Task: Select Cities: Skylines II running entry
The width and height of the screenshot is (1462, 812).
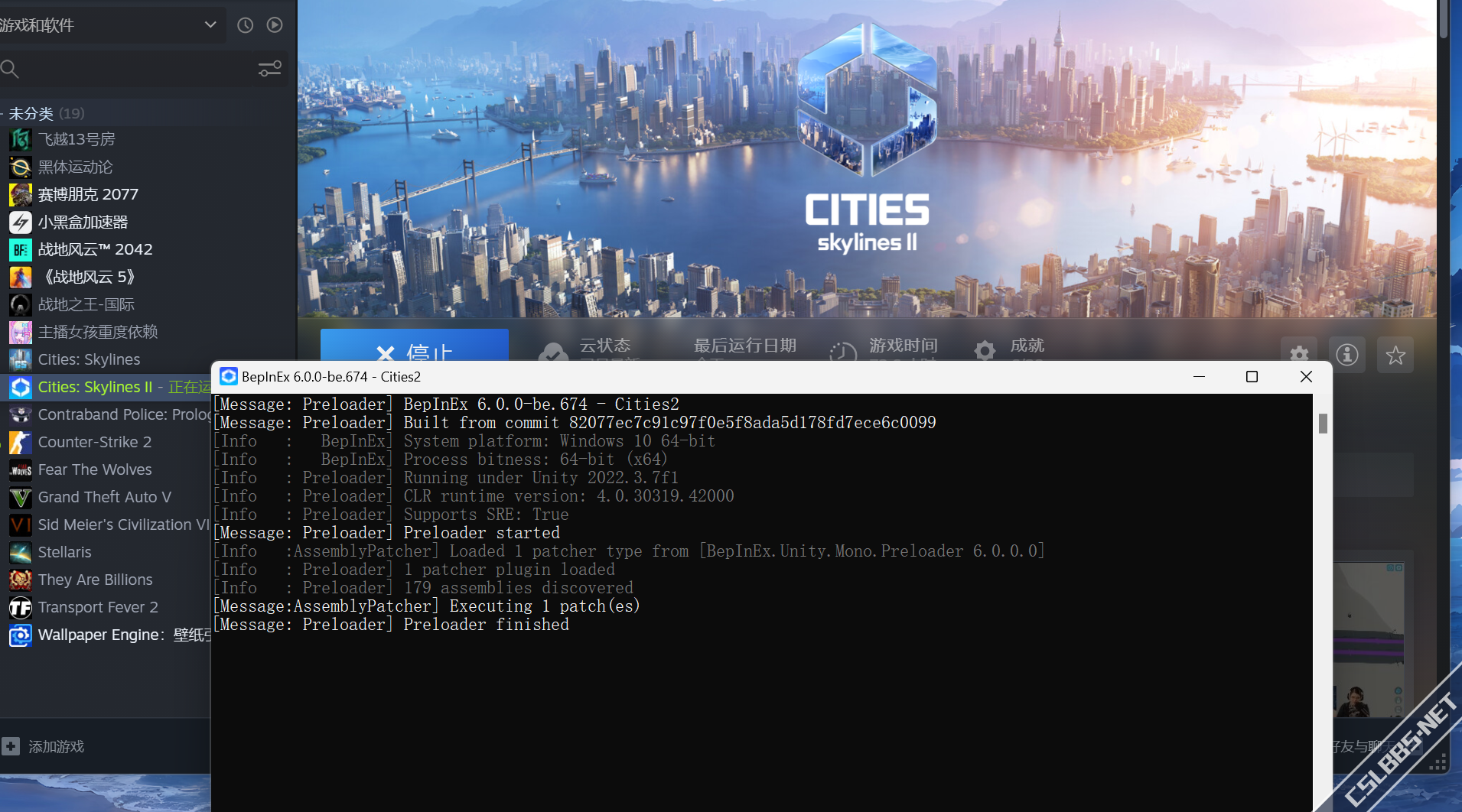Action: point(106,387)
